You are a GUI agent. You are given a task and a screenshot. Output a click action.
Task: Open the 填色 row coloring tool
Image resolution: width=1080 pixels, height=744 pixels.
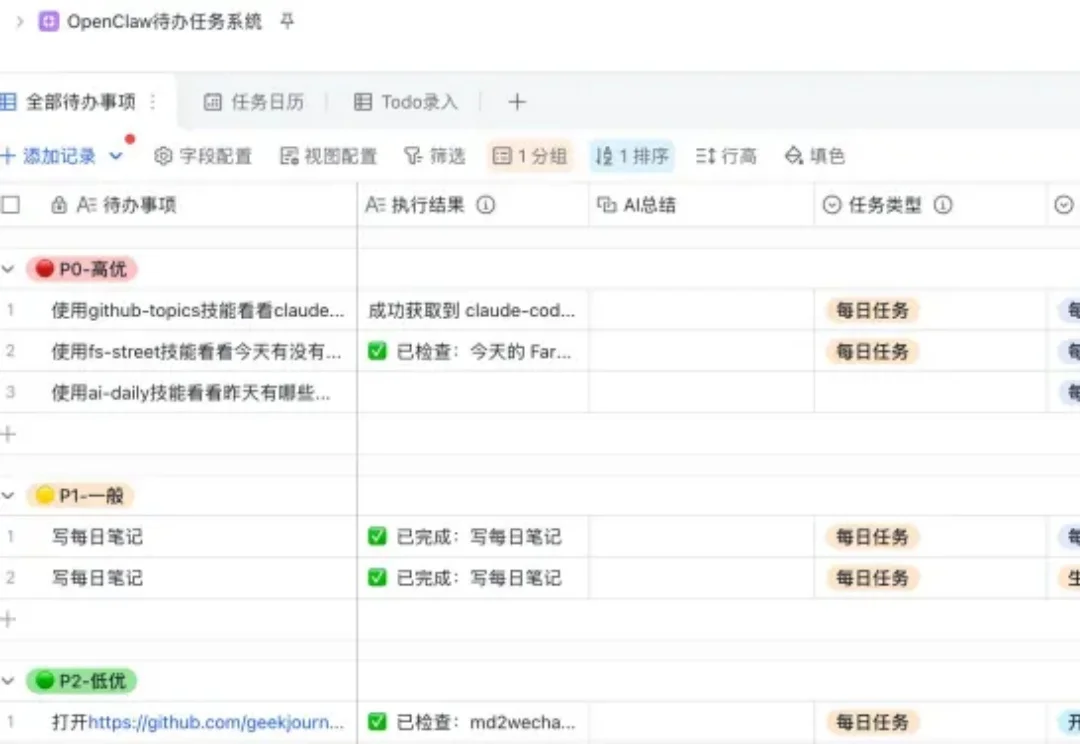(815, 155)
